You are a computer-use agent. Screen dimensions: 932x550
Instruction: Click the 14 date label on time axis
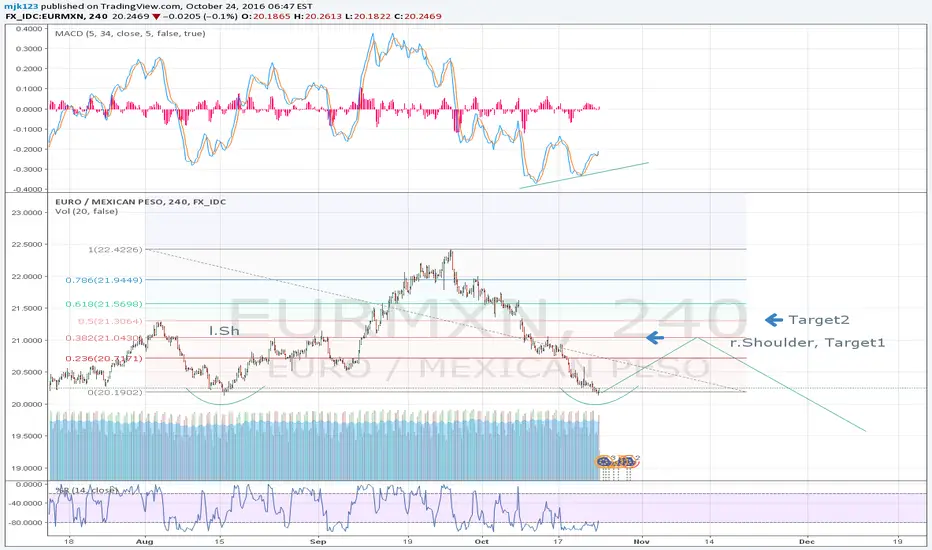pyautogui.click(x=710, y=542)
